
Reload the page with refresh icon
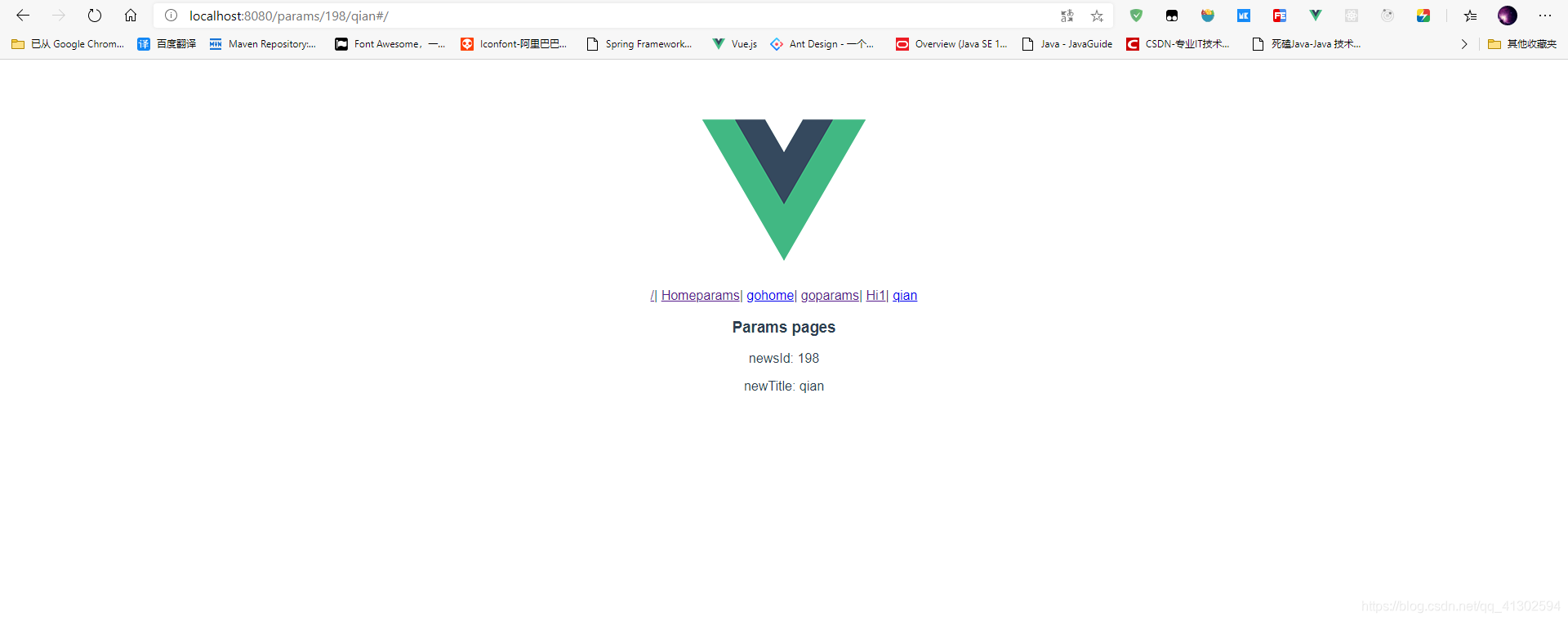95,16
